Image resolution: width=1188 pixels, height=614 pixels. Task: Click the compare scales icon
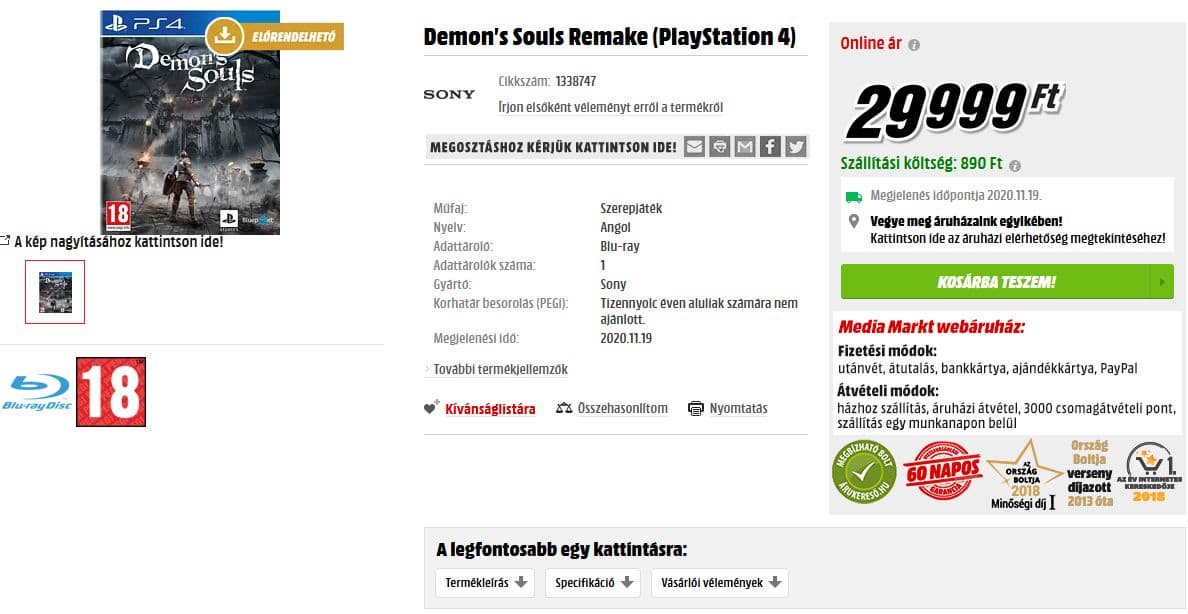pyautogui.click(x=564, y=408)
